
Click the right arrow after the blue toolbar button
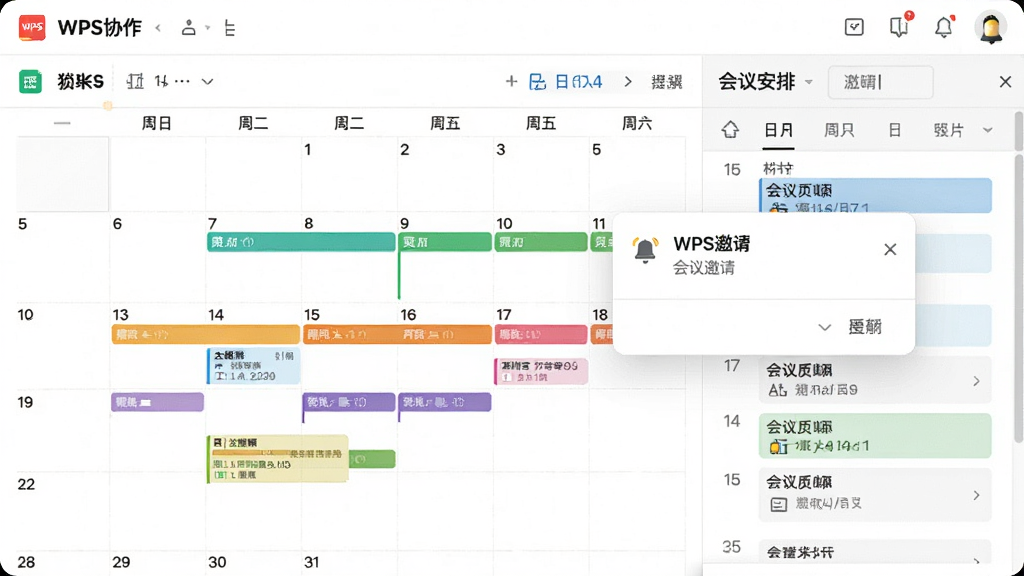pos(628,82)
